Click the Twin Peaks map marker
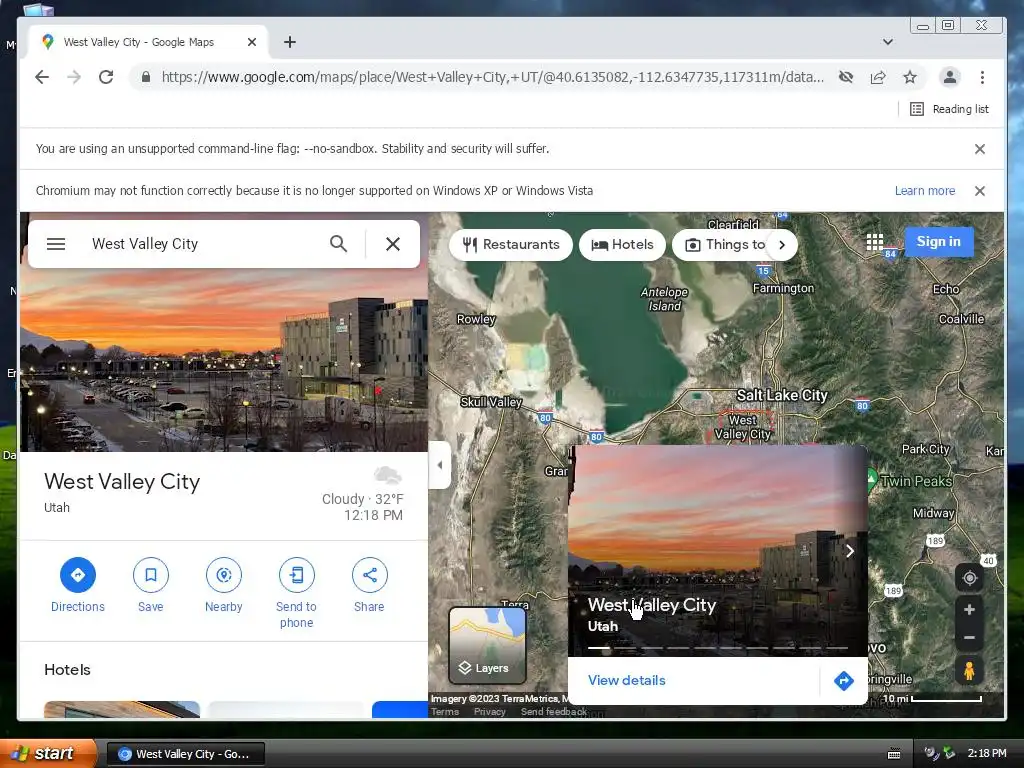Screen dimensions: 1024x768 pos(872,480)
